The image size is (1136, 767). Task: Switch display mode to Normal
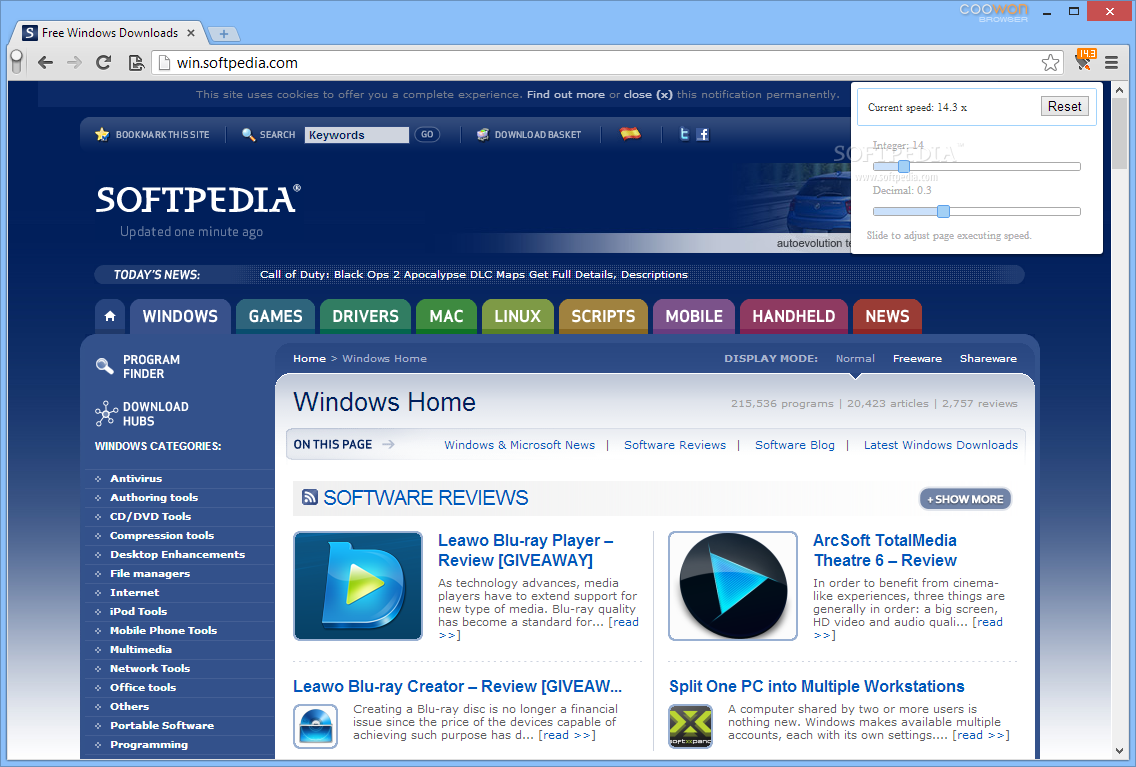855,359
